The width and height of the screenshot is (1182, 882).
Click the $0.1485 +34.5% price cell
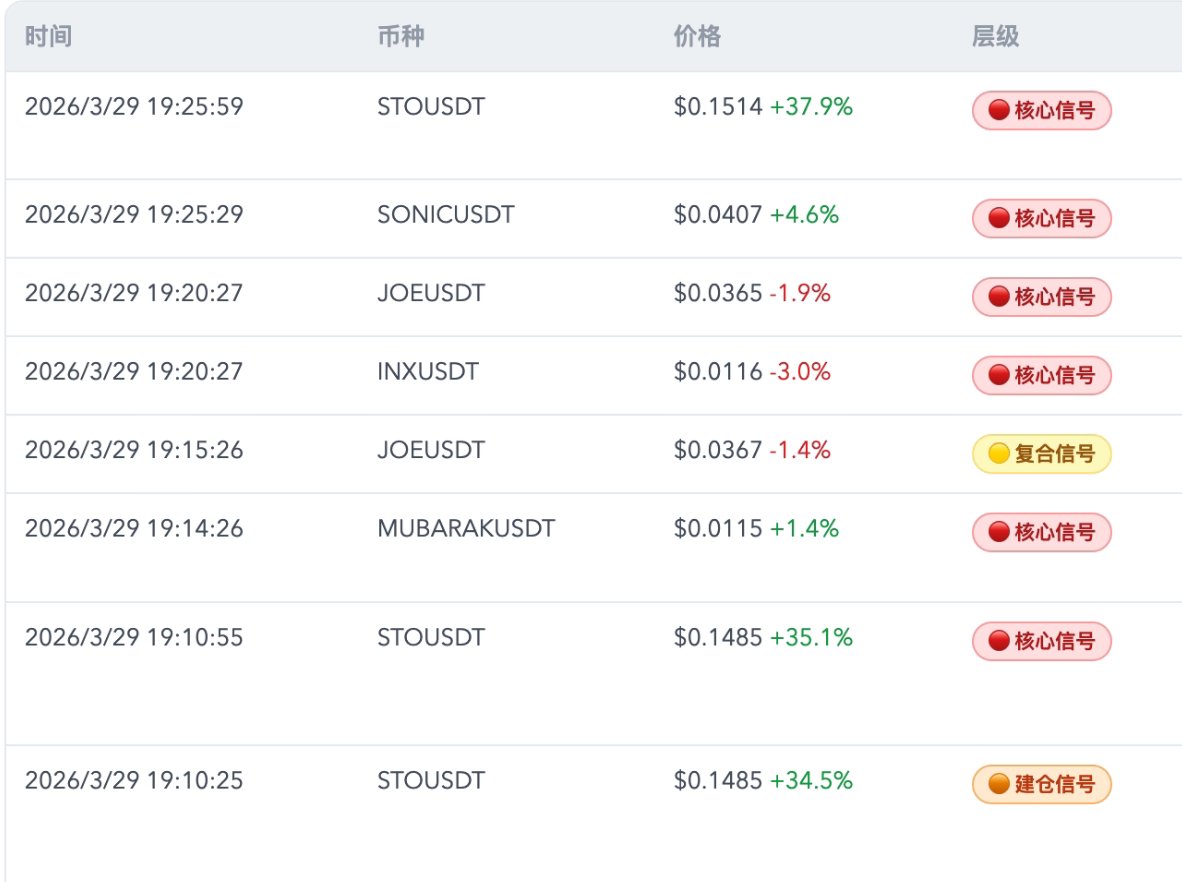coord(763,780)
